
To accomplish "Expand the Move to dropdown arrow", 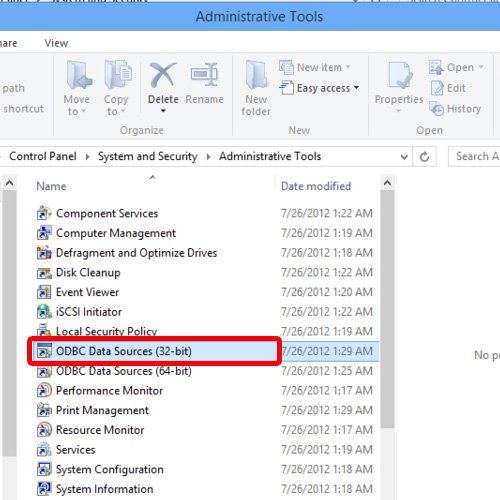I will coord(84,111).
